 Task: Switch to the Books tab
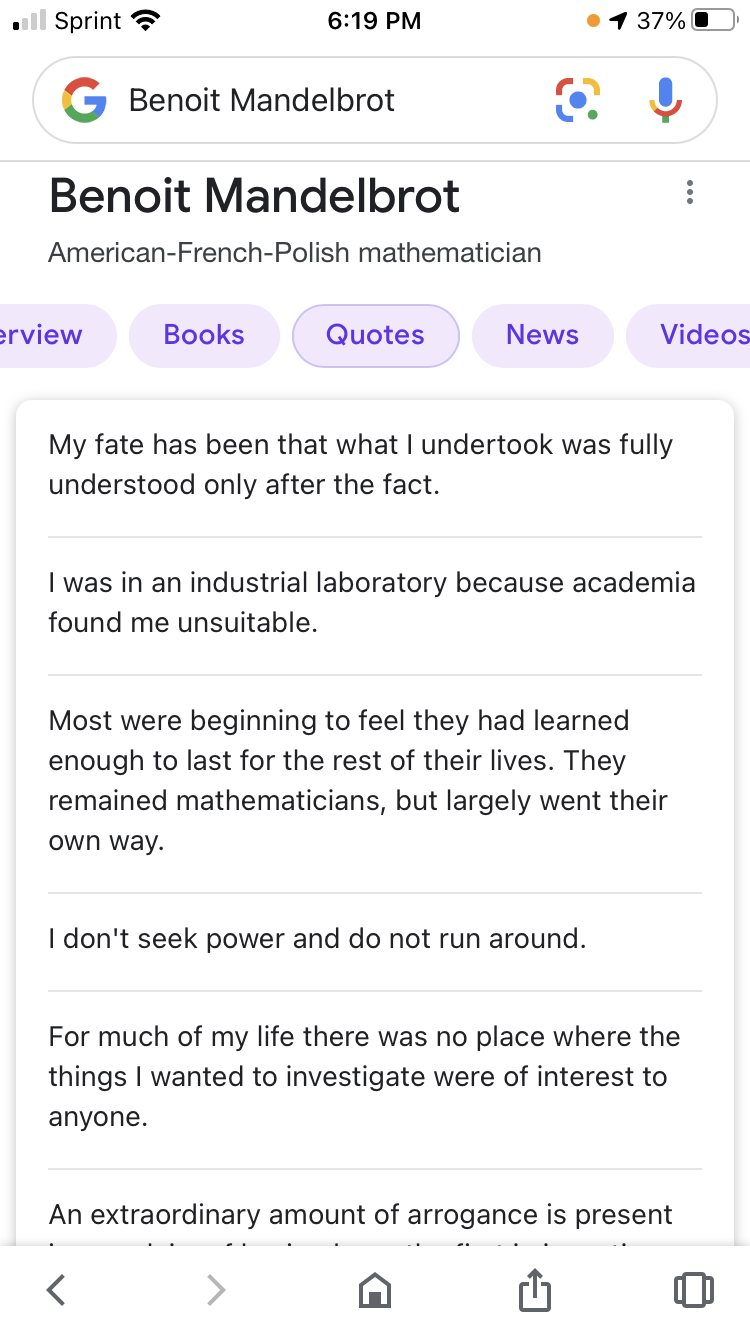(x=204, y=335)
